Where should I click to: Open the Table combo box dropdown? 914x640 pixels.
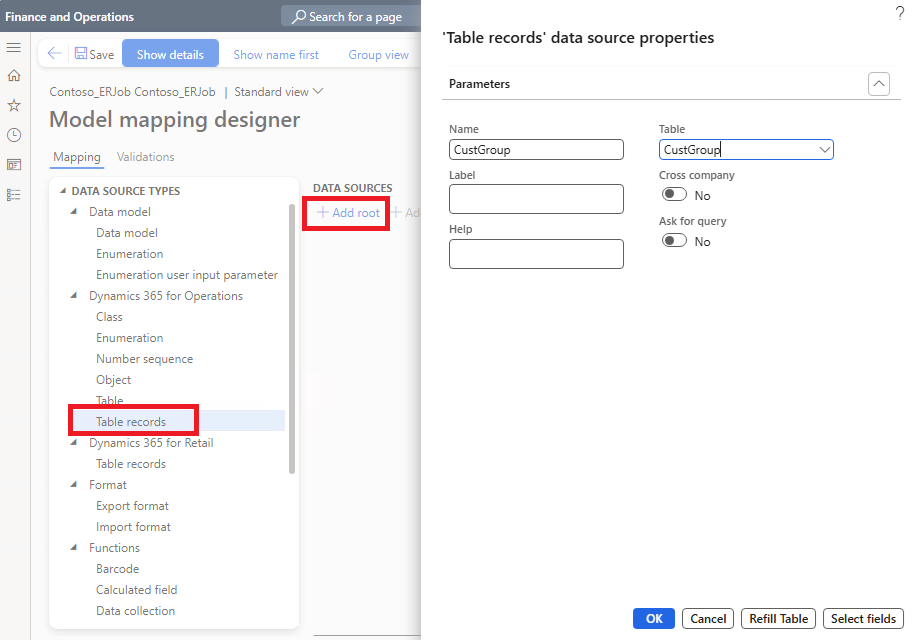click(824, 150)
